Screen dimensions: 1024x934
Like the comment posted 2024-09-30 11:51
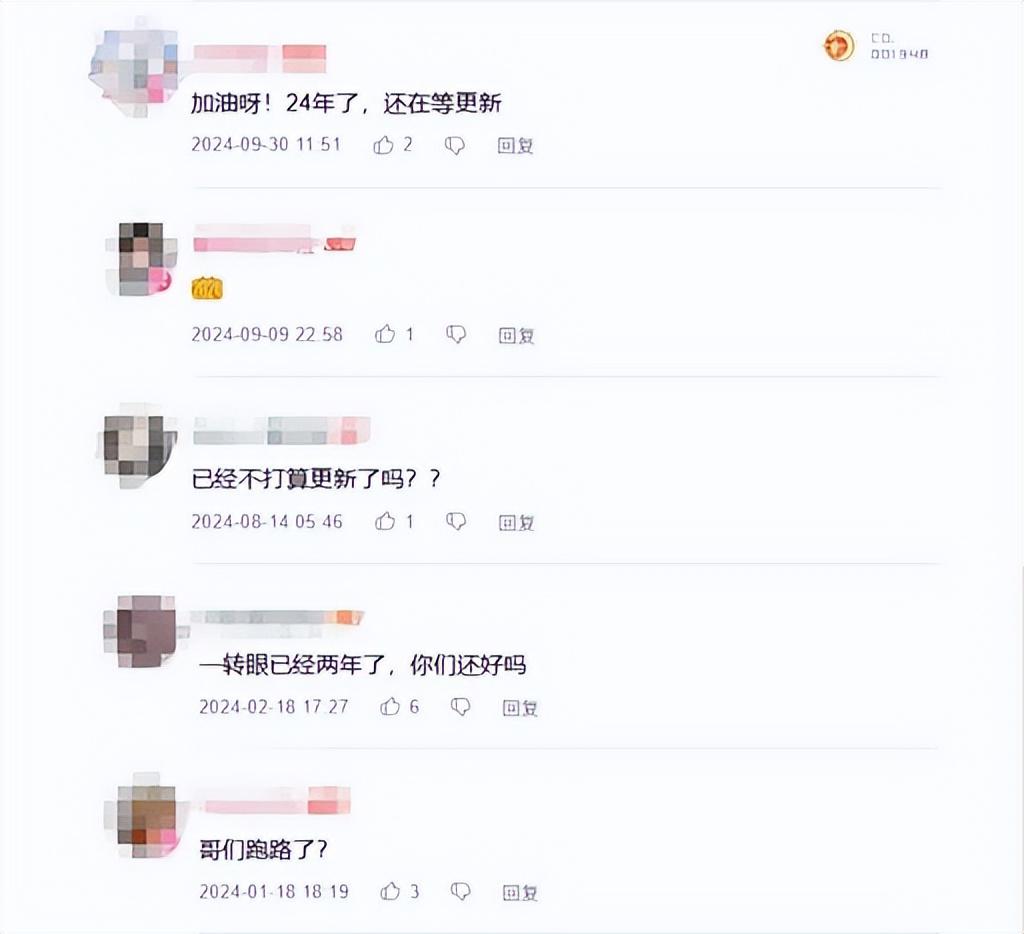(x=383, y=144)
